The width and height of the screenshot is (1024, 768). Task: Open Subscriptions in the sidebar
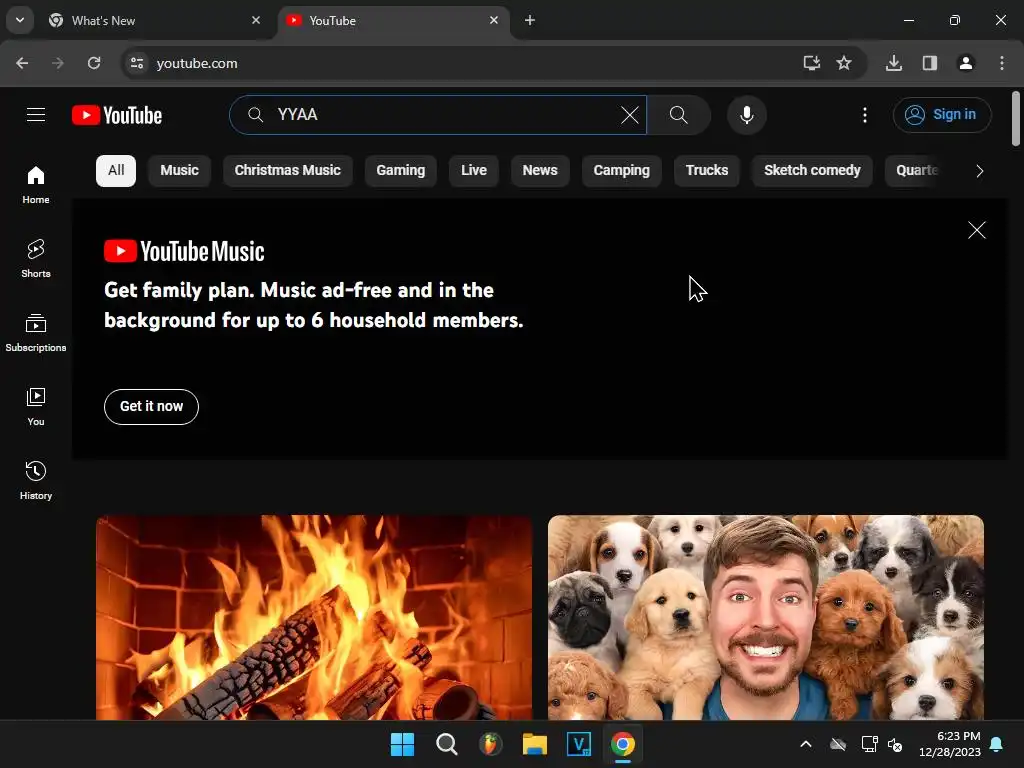tap(36, 332)
